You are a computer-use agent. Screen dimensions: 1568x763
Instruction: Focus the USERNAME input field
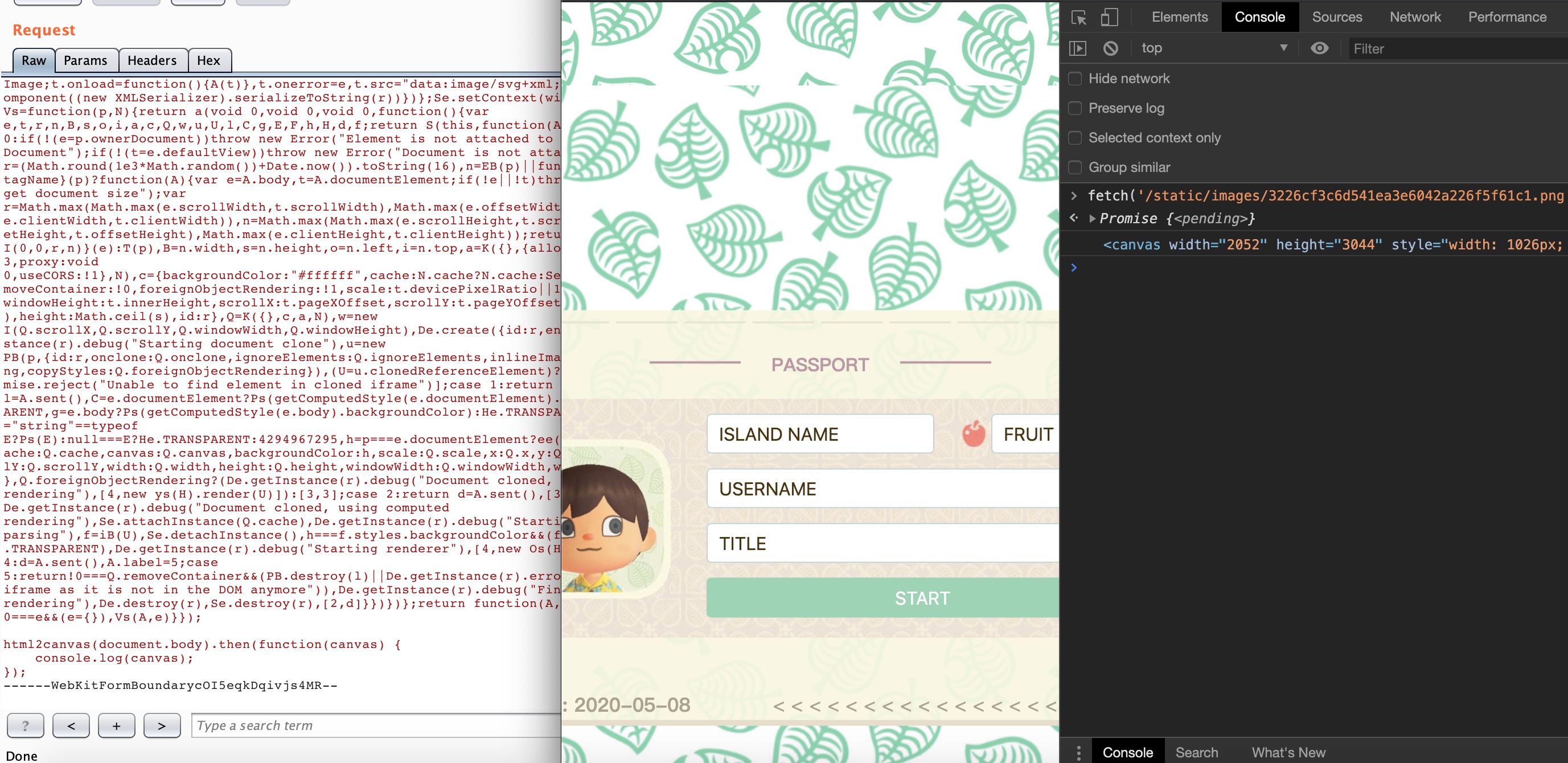[x=882, y=489]
